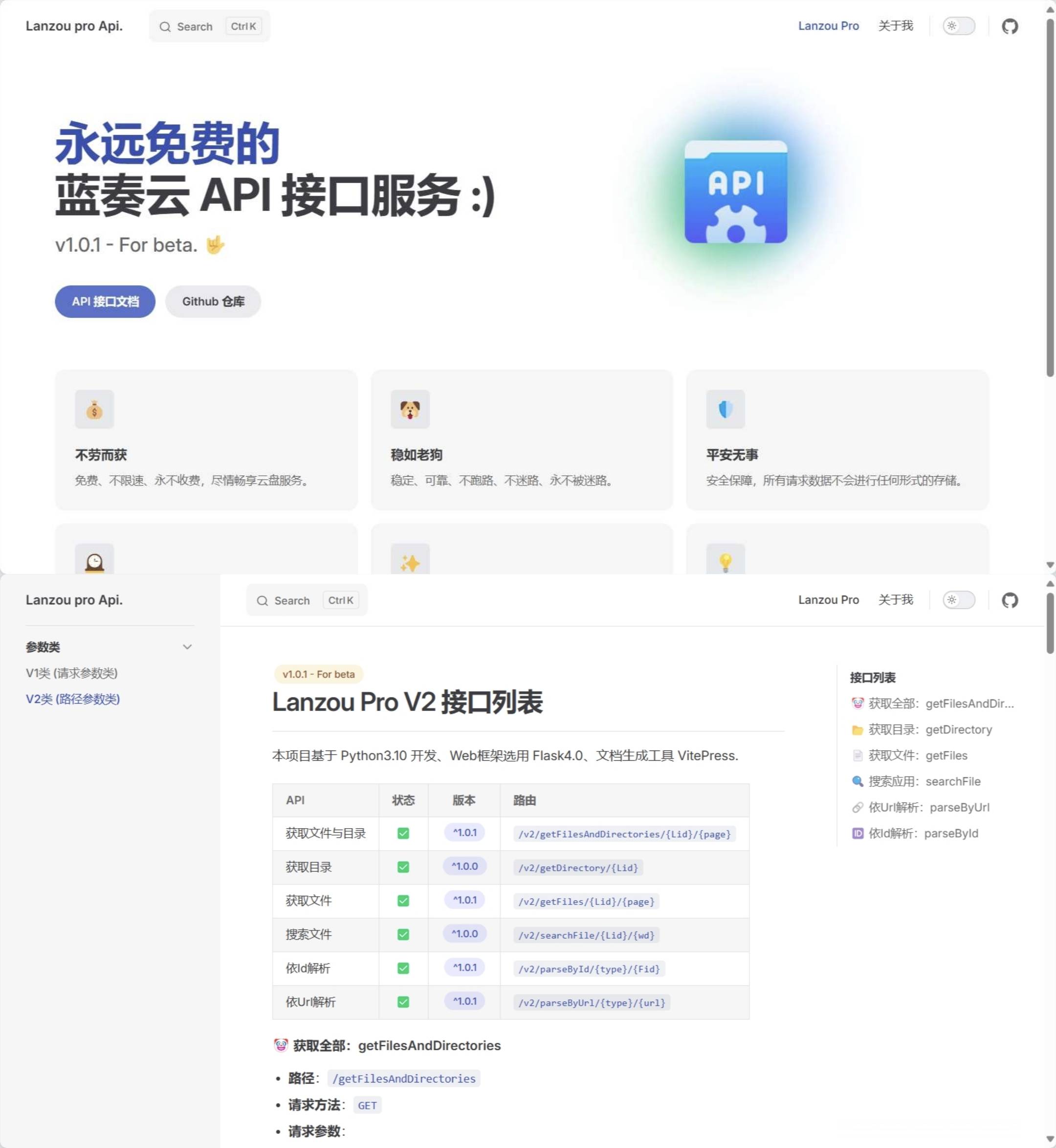Collapse the 参数类 sidebar section chevron

pos(187,647)
